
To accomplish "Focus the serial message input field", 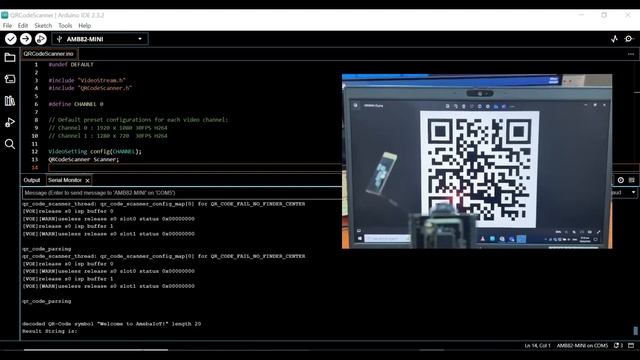I will pos(182,193).
